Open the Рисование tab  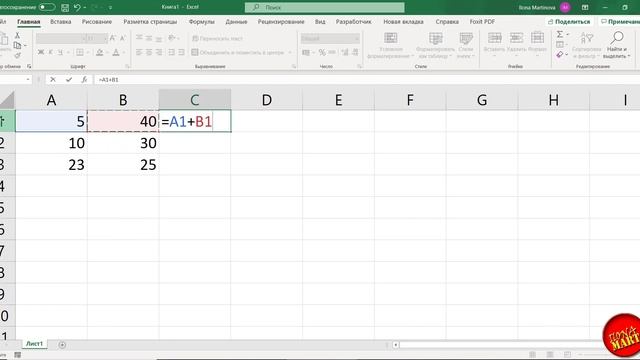(97, 22)
